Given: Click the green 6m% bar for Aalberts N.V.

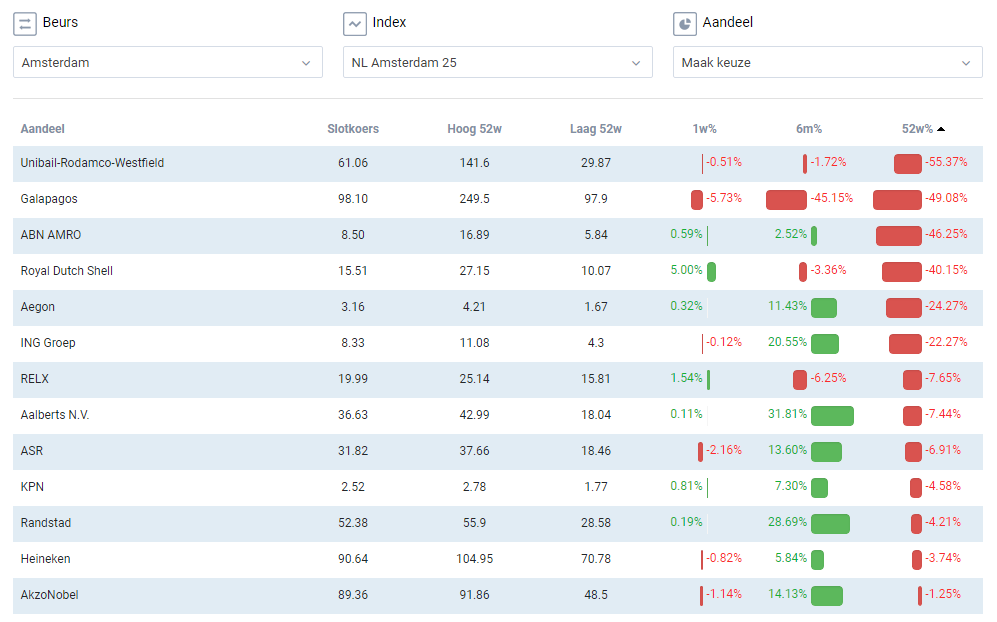Looking at the screenshot, I should click(832, 416).
